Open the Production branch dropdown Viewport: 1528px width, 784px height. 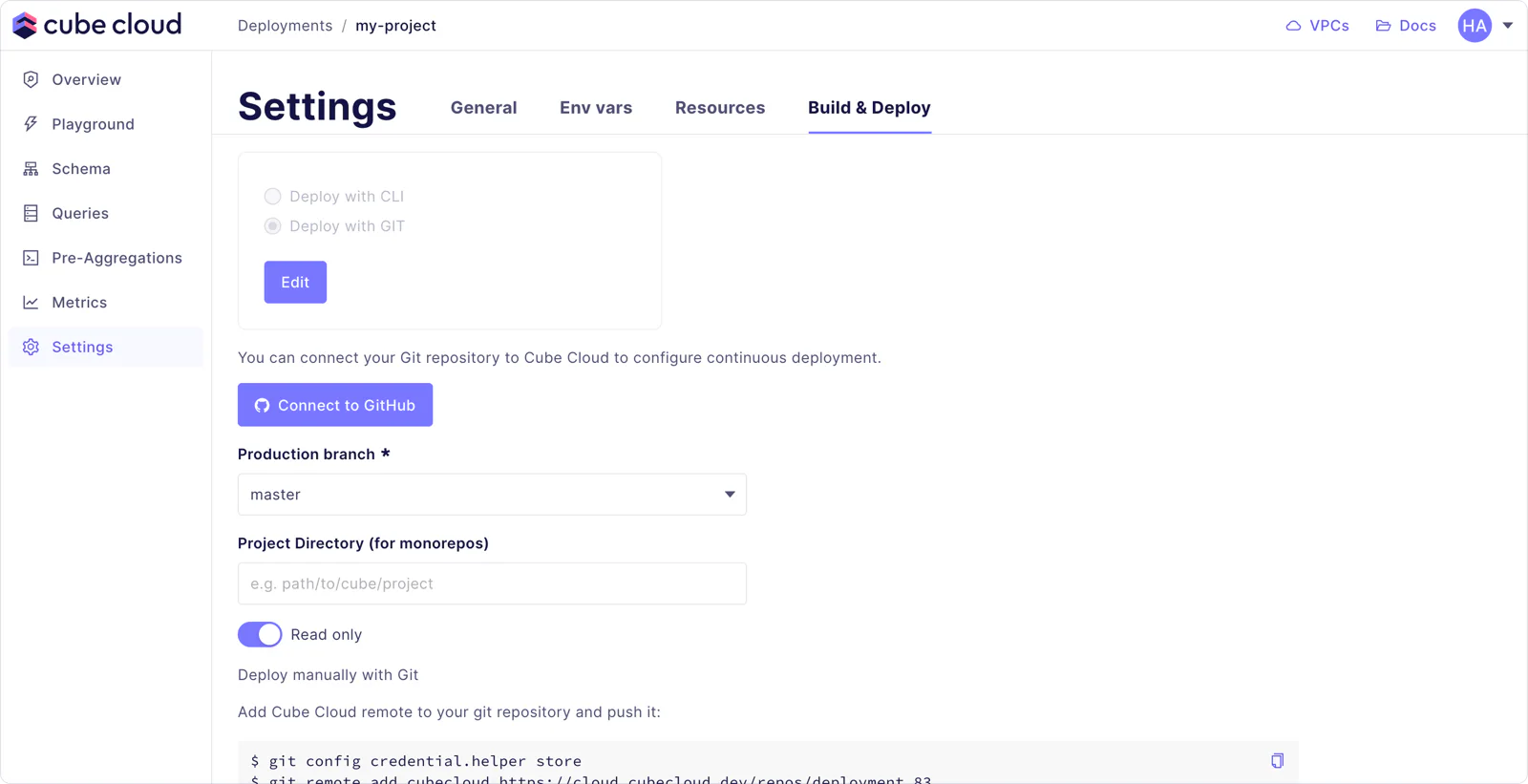492,495
